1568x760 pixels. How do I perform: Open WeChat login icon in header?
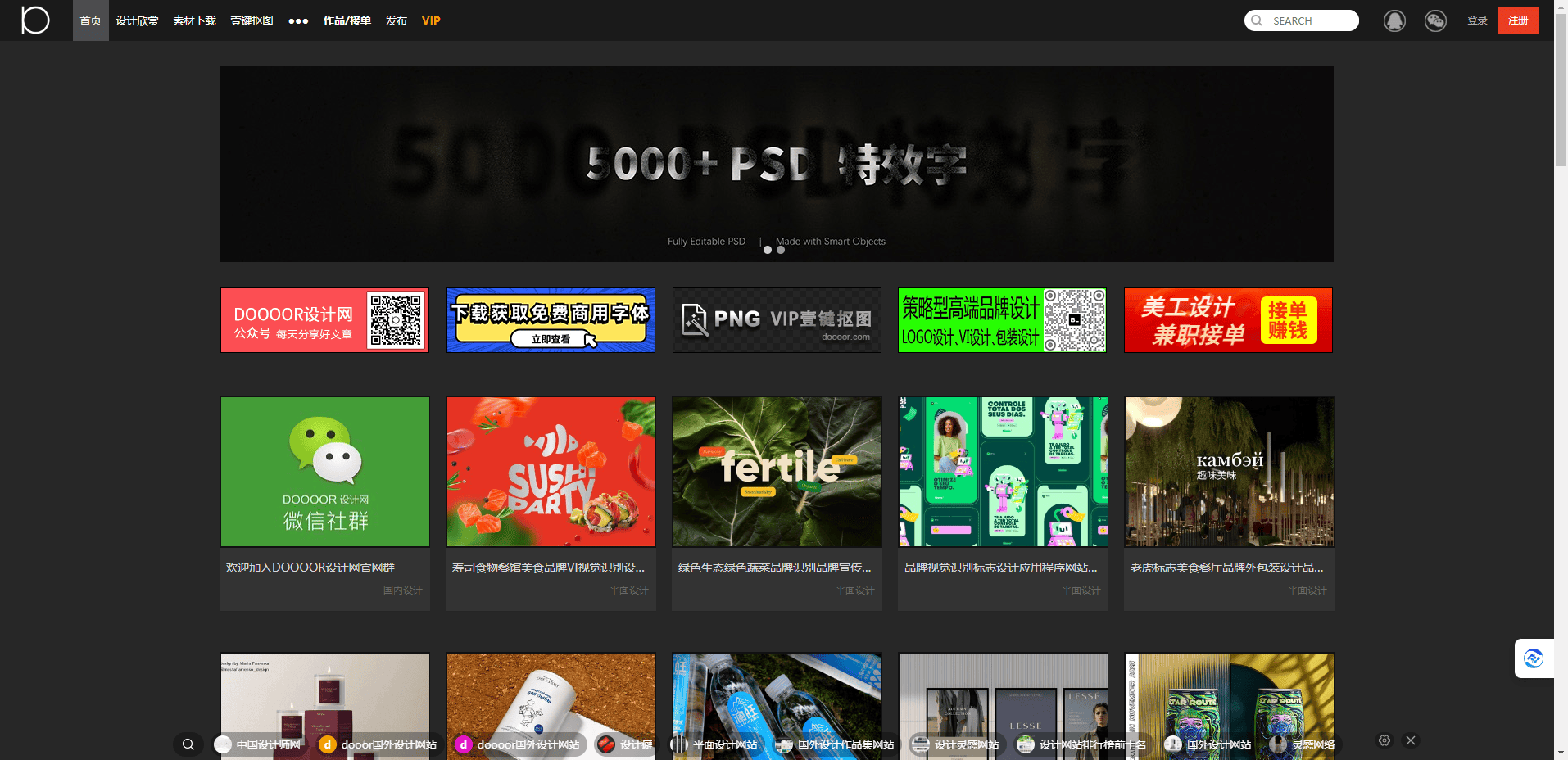pos(1435,20)
